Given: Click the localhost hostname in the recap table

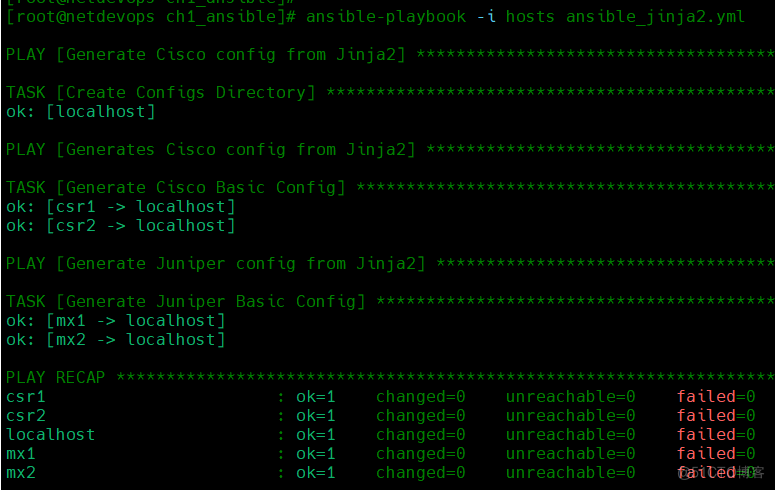Looking at the screenshot, I should click(50, 435).
